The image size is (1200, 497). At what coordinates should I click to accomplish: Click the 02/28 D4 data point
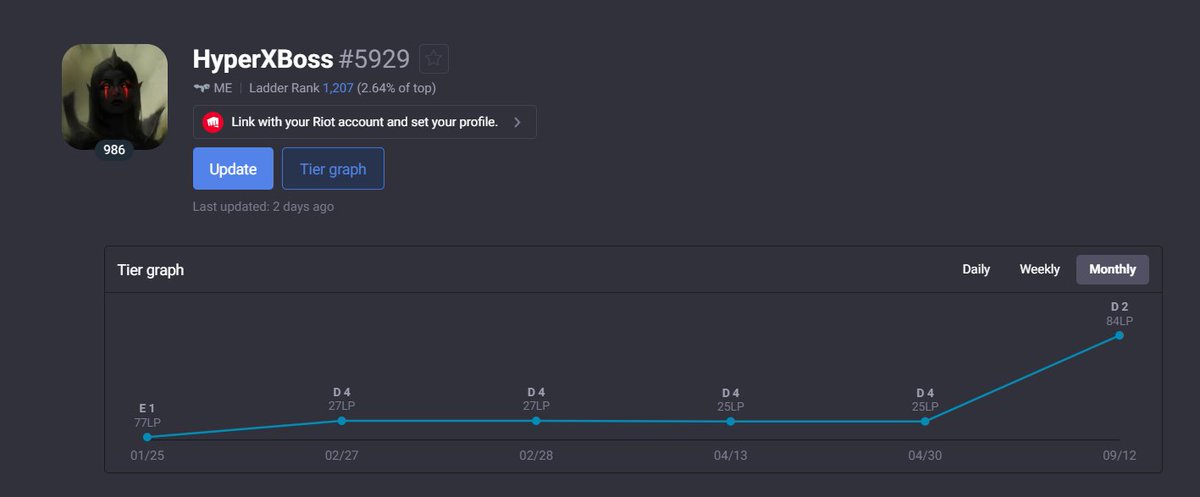(536, 421)
